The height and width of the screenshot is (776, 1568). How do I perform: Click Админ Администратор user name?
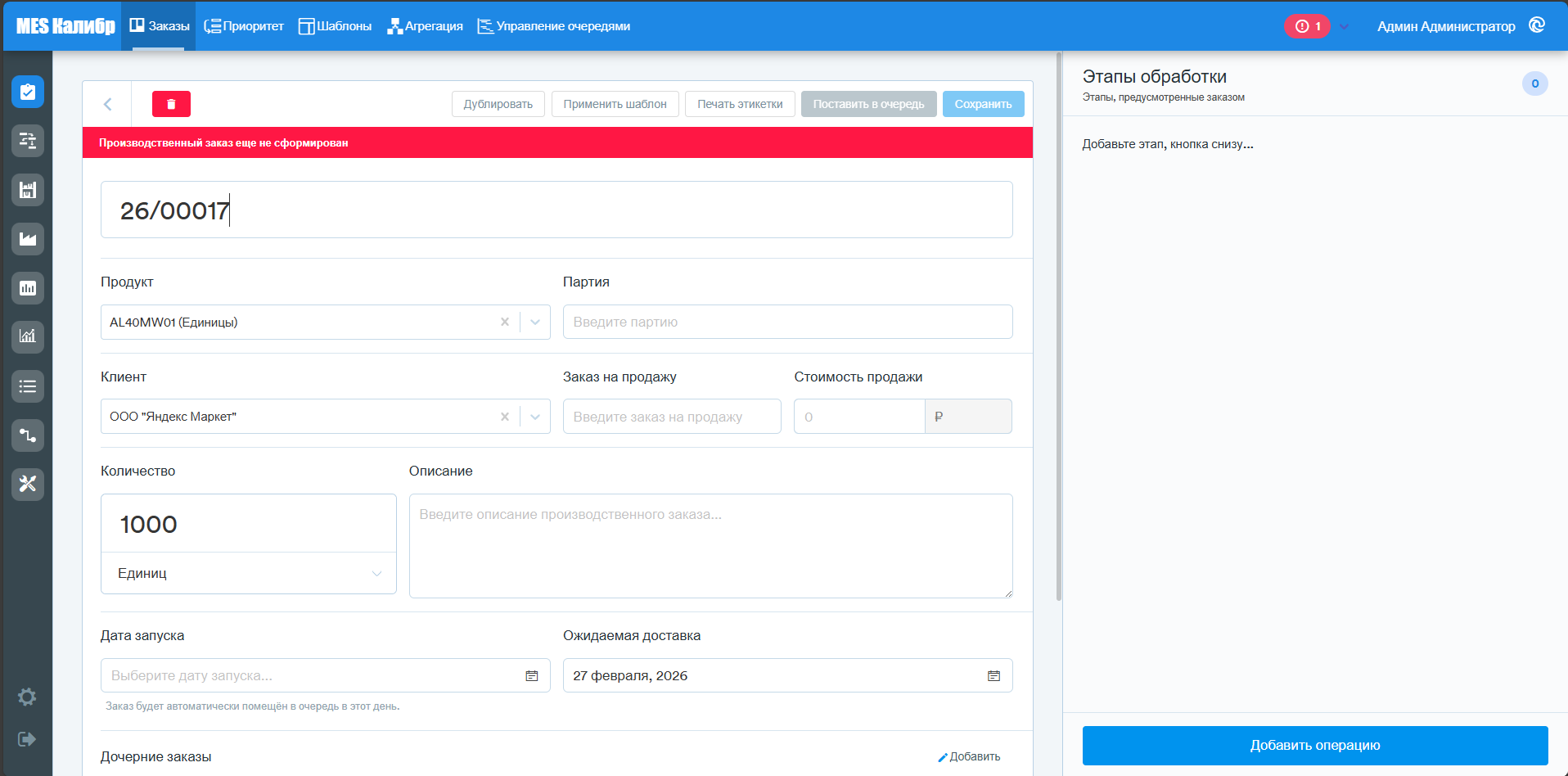[x=1446, y=26]
